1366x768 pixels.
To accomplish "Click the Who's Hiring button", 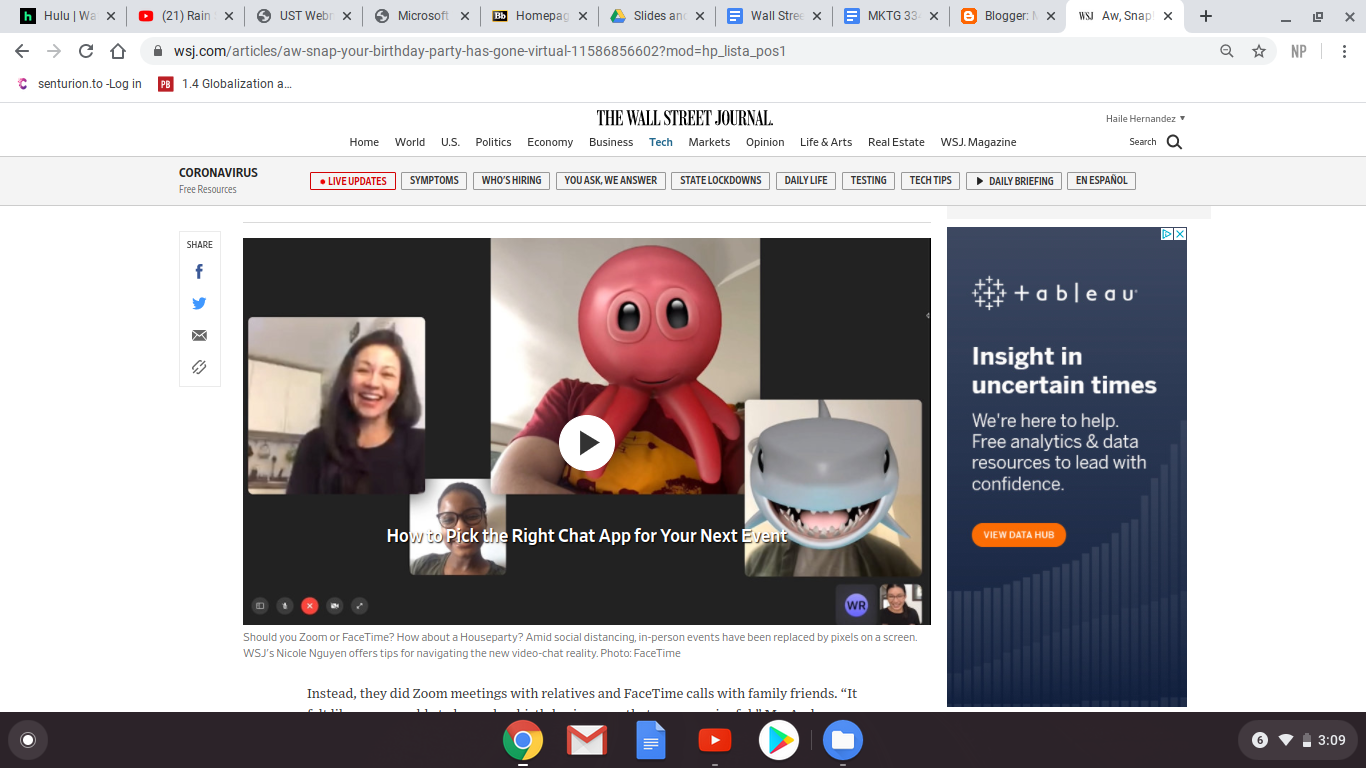I will point(511,181).
